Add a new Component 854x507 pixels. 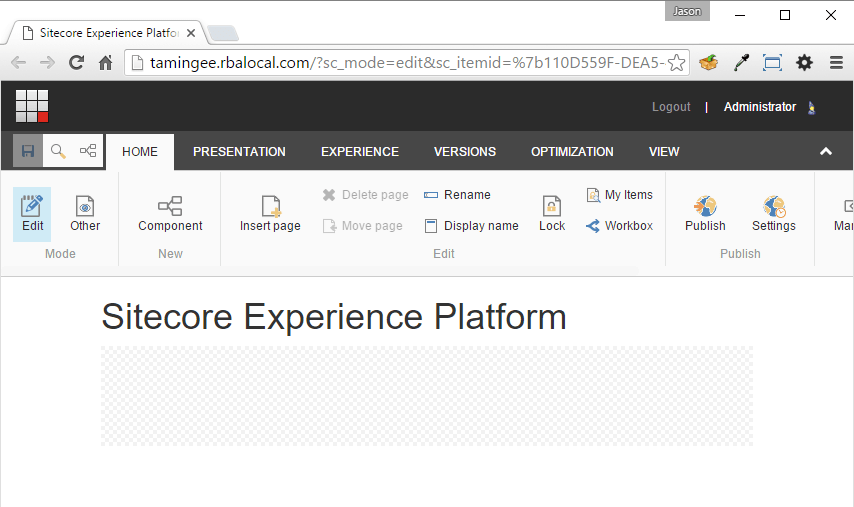170,213
